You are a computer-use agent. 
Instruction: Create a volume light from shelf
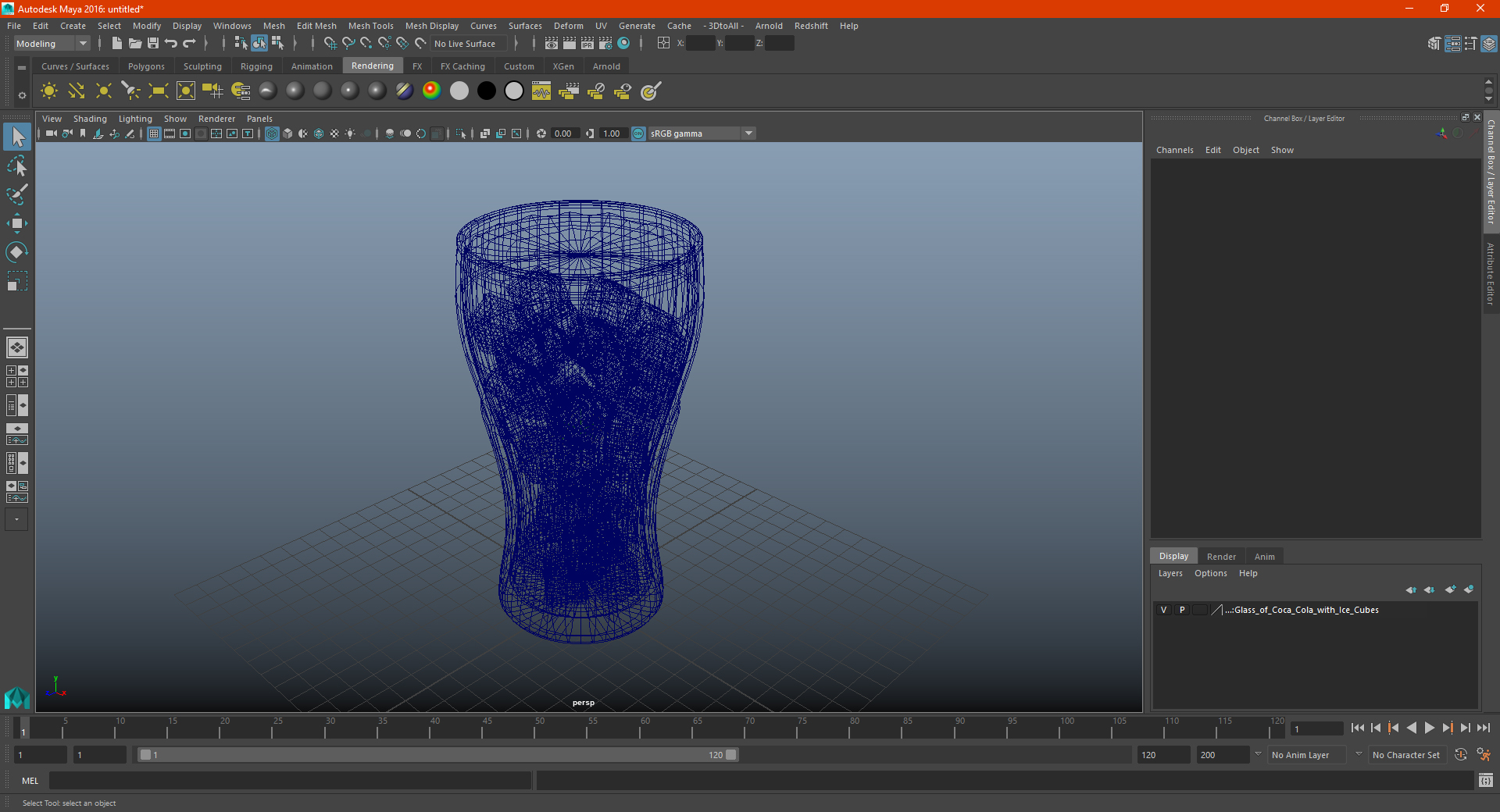point(186,91)
